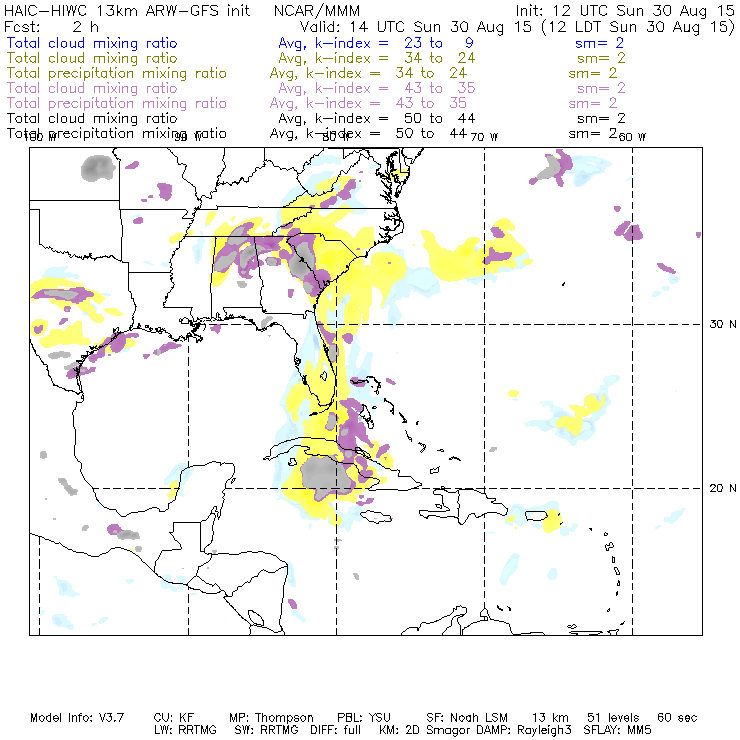740x740 pixels.
Task: Click the black "Total precipitation mixing ratio" legend label
Action: (x=117, y=134)
